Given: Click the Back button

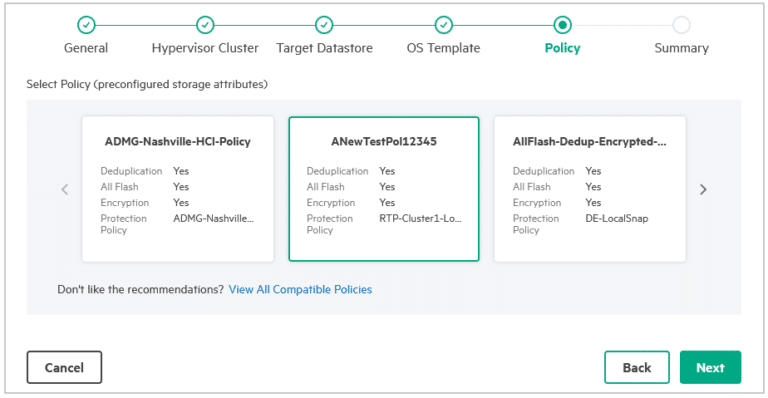Looking at the screenshot, I should point(637,367).
